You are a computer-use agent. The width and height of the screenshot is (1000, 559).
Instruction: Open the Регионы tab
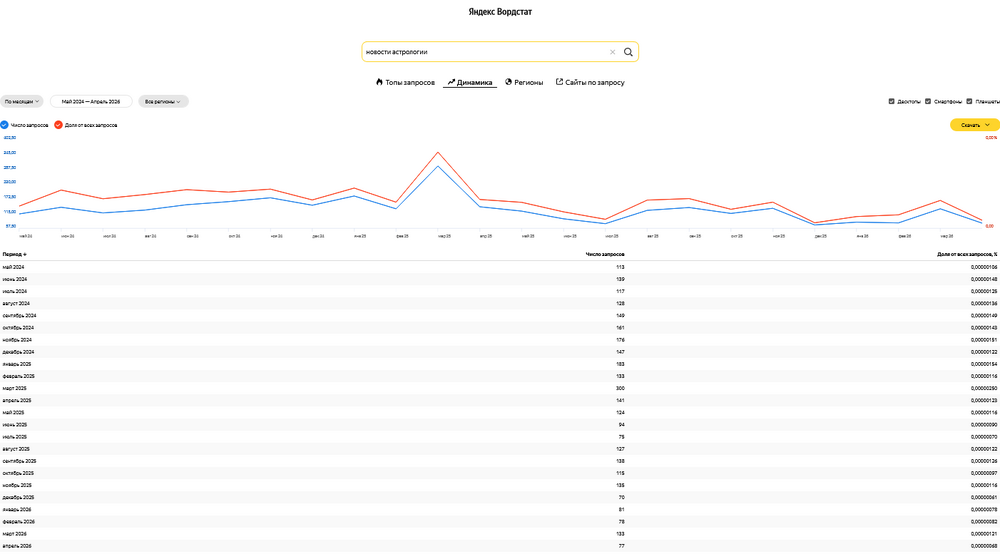[x=524, y=82]
